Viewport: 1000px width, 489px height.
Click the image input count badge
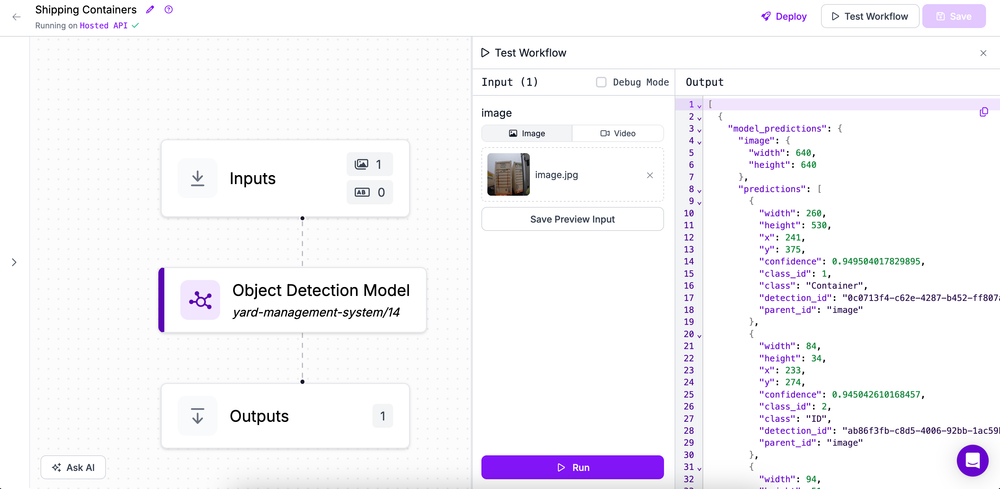click(x=370, y=164)
